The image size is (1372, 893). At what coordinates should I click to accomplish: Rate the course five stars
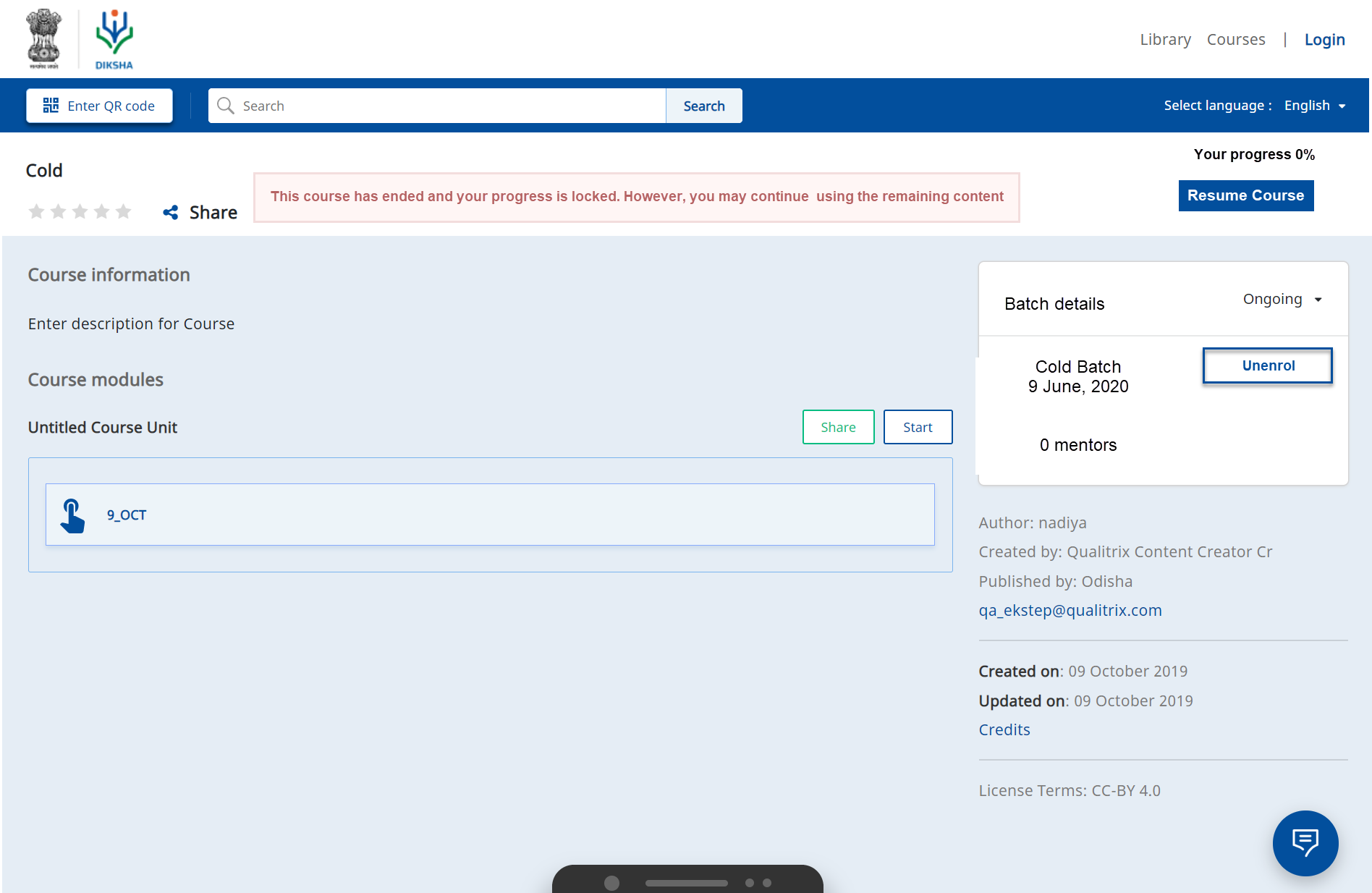pyautogui.click(x=124, y=211)
